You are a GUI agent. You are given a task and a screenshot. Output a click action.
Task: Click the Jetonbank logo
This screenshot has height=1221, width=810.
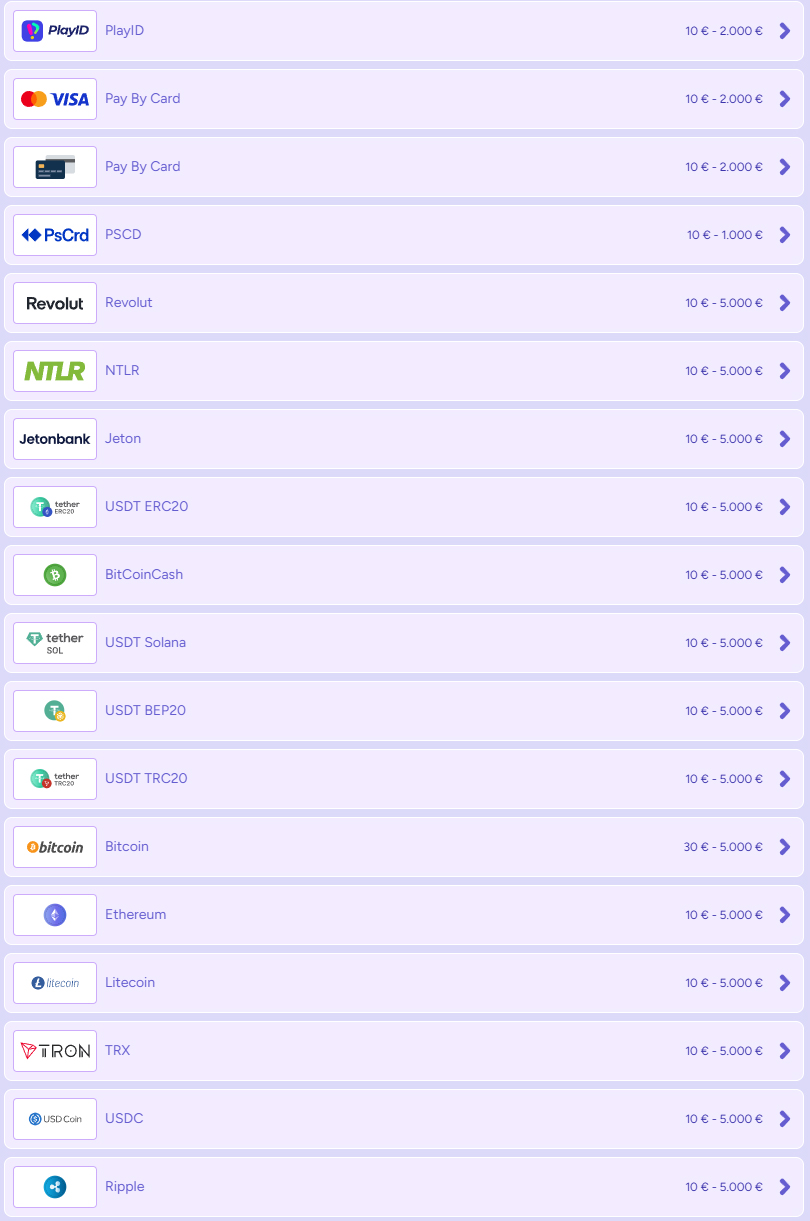(x=55, y=439)
